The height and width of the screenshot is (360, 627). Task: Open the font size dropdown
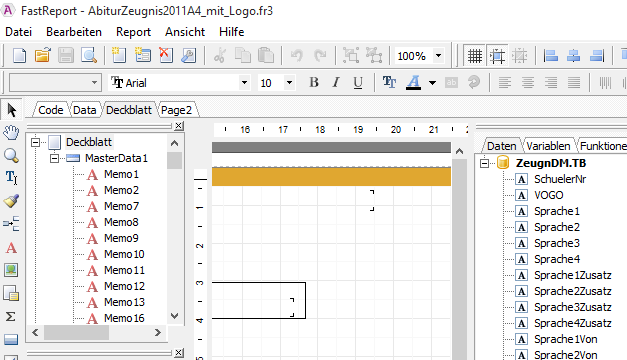pyautogui.click(x=289, y=83)
